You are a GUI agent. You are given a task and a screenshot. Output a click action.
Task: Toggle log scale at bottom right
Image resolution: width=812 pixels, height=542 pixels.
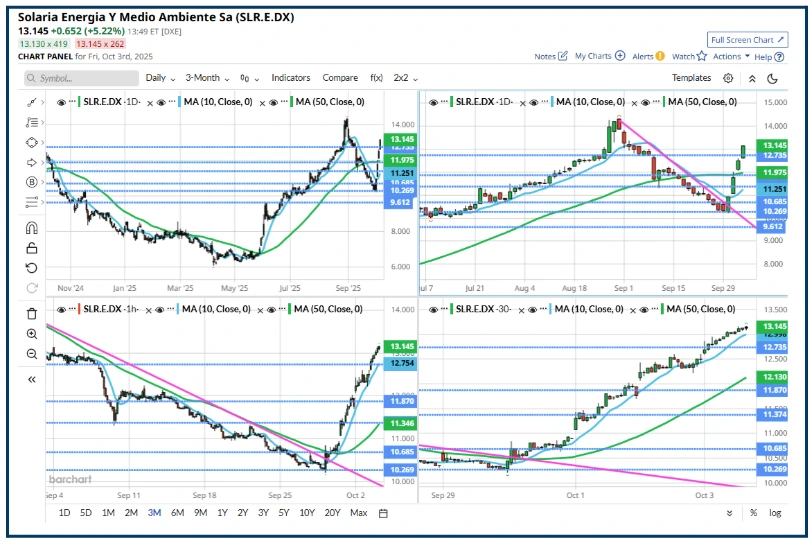pyautogui.click(x=775, y=513)
